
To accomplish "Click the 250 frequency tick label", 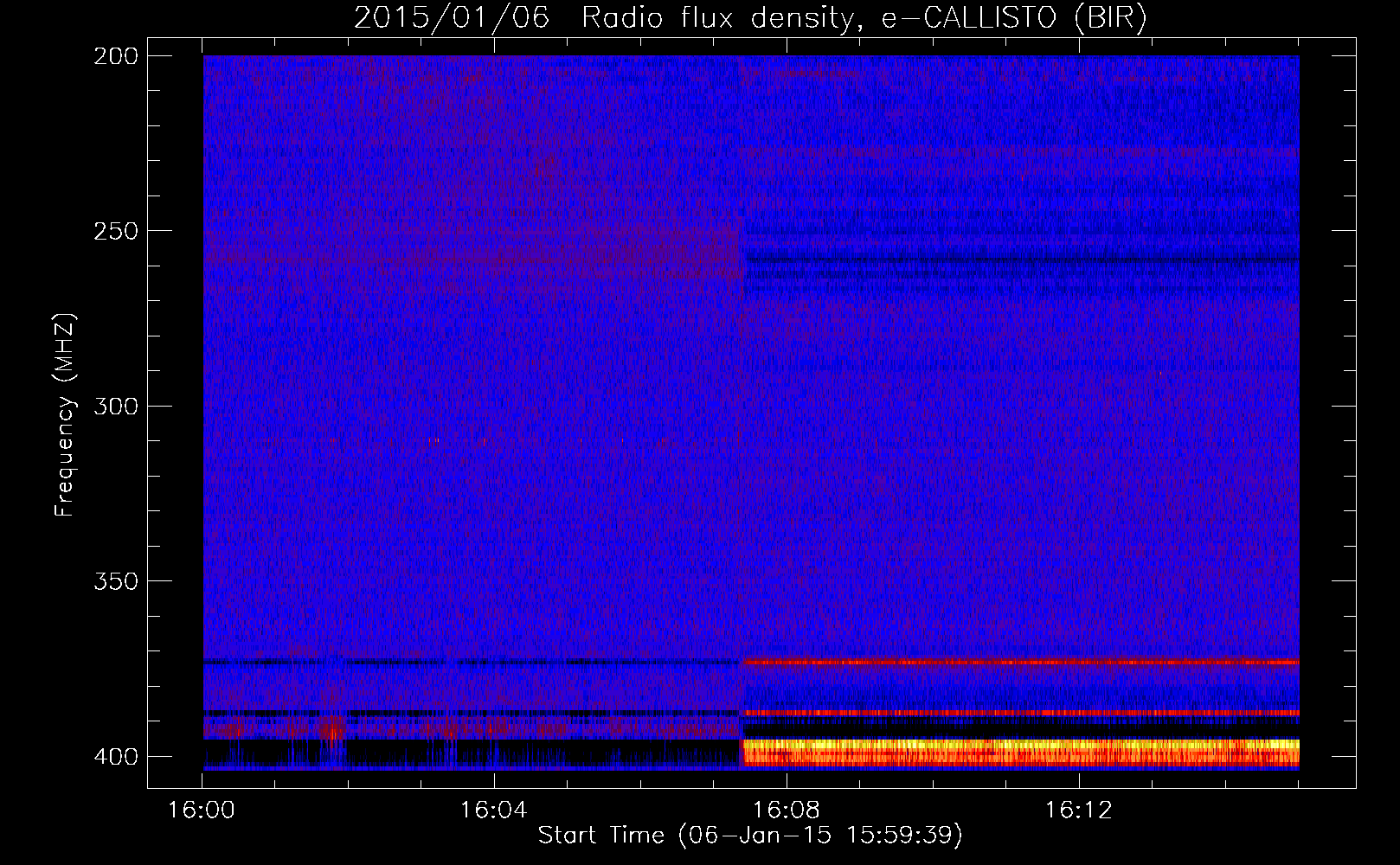I will point(115,231).
